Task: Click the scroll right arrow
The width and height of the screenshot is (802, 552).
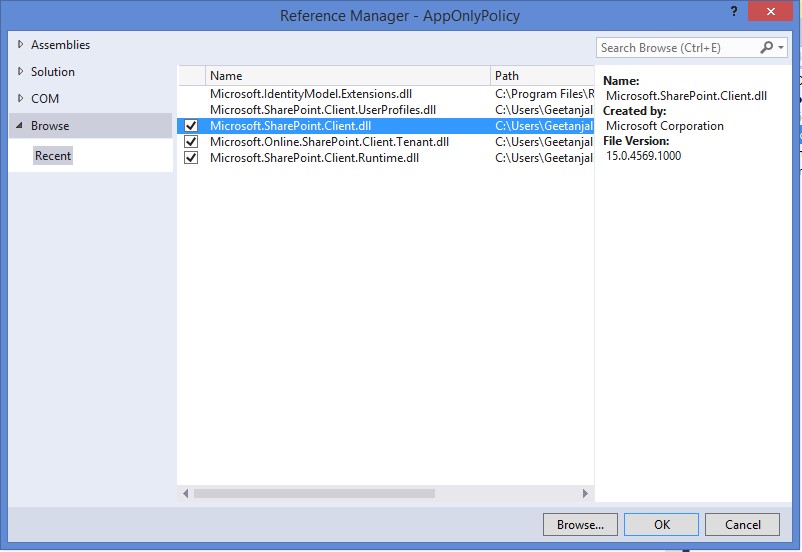Action: pos(585,493)
